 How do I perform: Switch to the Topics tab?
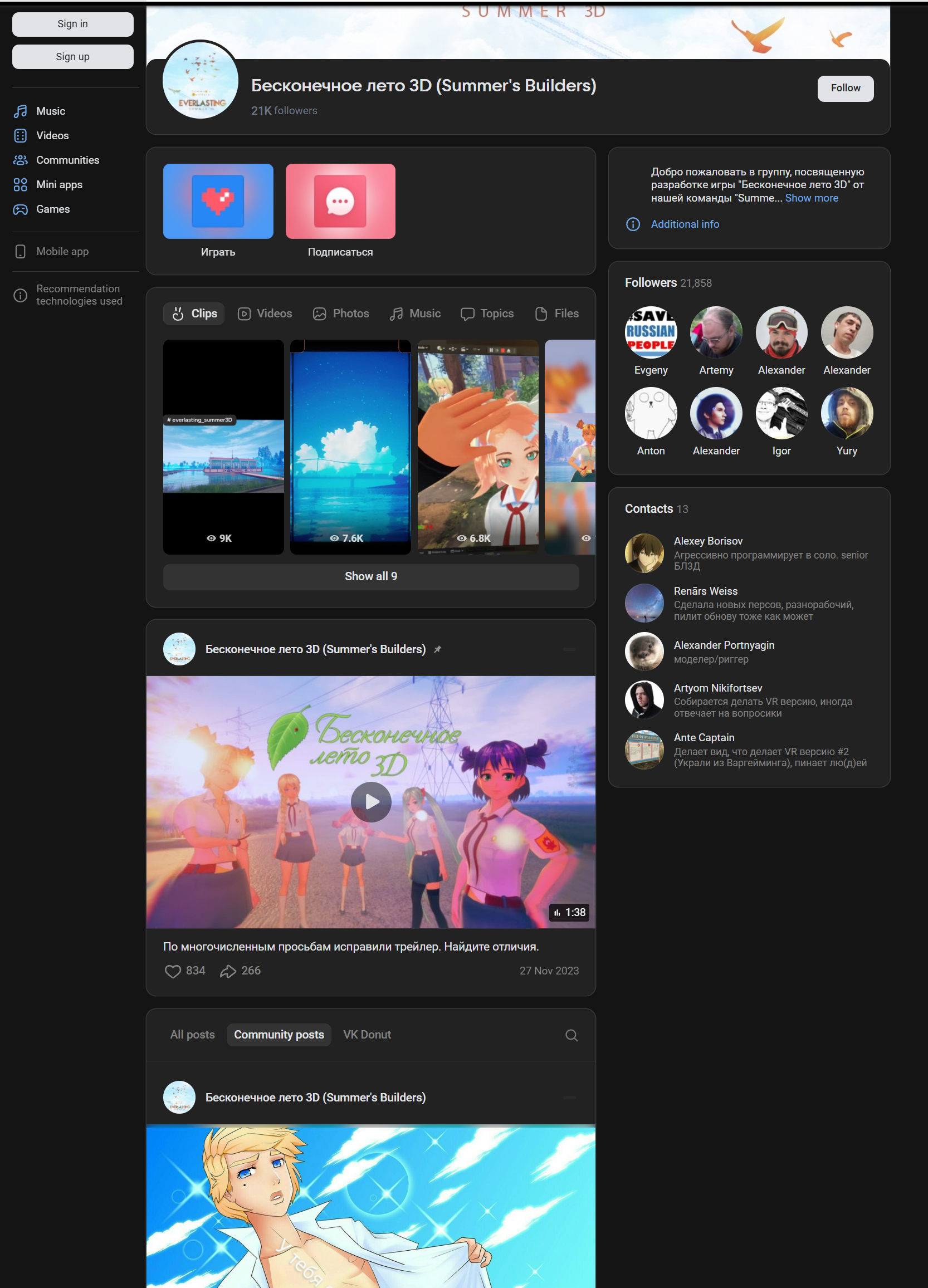click(487, 314)
